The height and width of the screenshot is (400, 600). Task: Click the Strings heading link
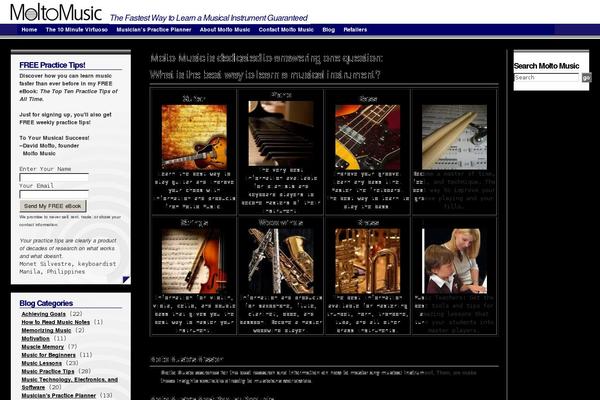(x=194, y=222)
